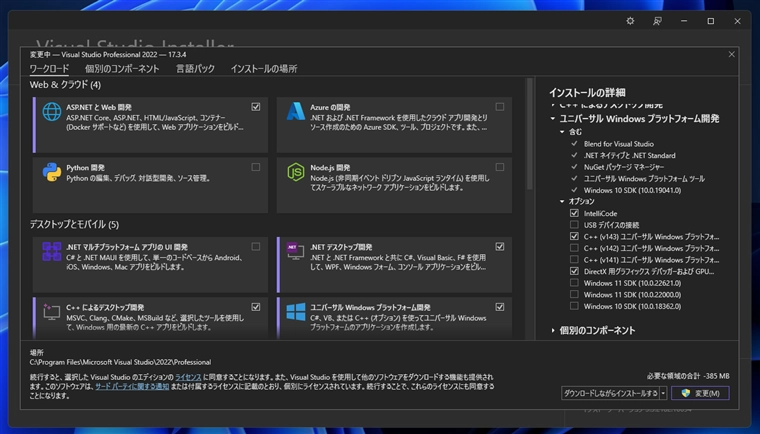Open the サード パーティに関する通知 link
Viewport: 760px width, 434px height.
click(132, 386)
